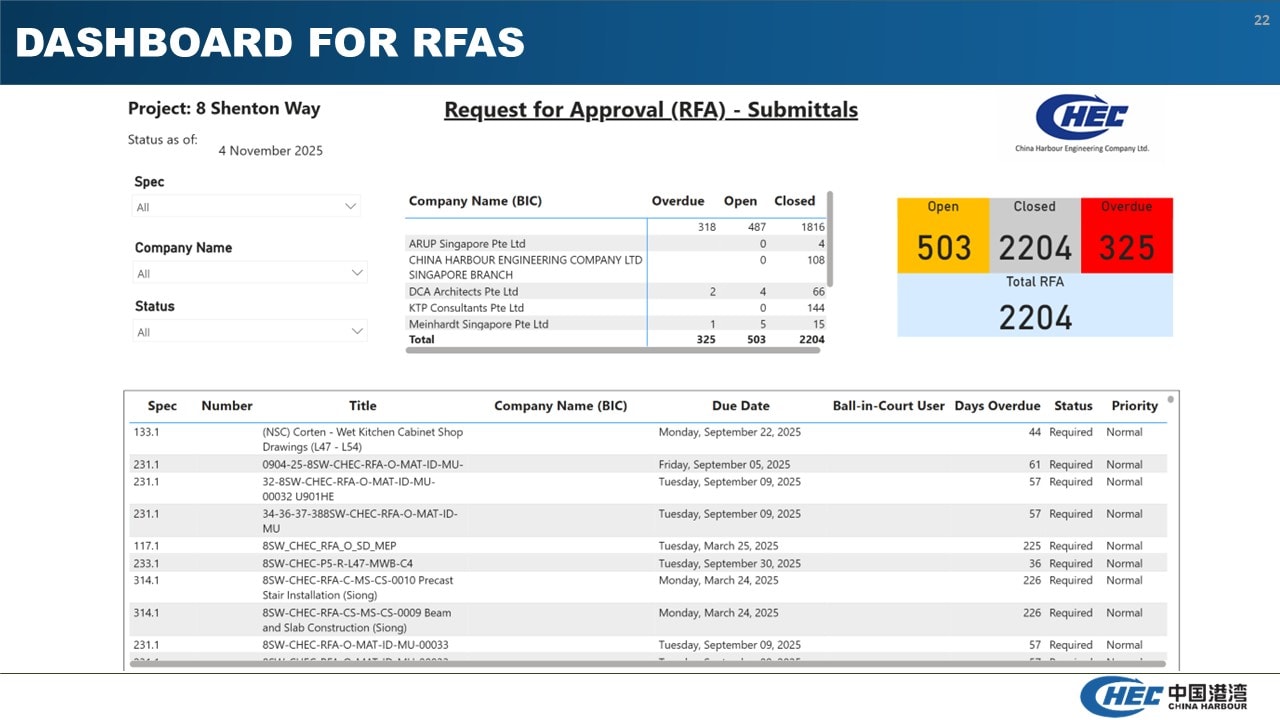
Task: Select title 8SW-CHEC-RFA-O-MAT-ID-MU-00033
Action: click(x=355, y=645)
